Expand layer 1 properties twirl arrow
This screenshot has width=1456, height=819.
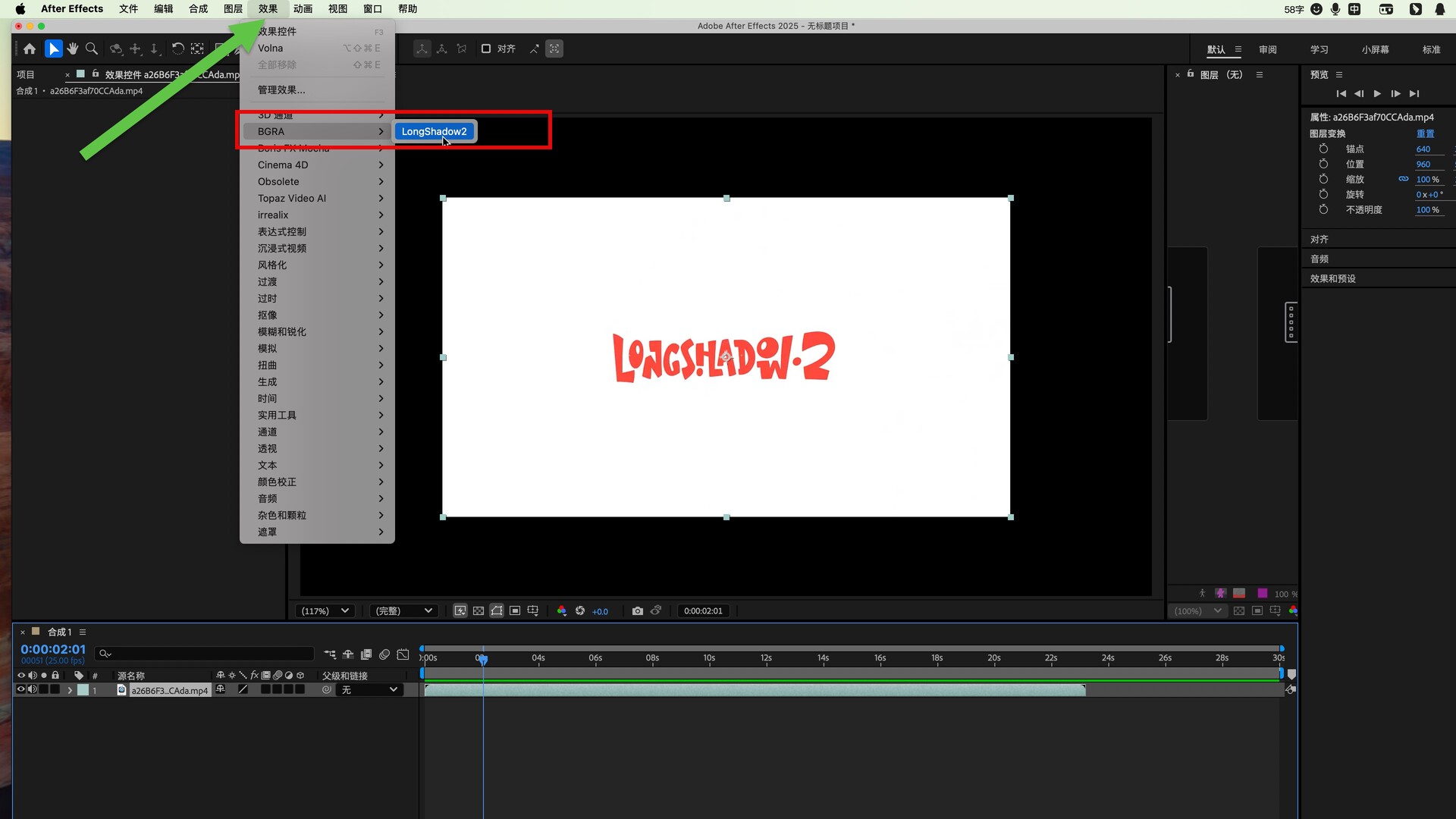pos(70,690)
